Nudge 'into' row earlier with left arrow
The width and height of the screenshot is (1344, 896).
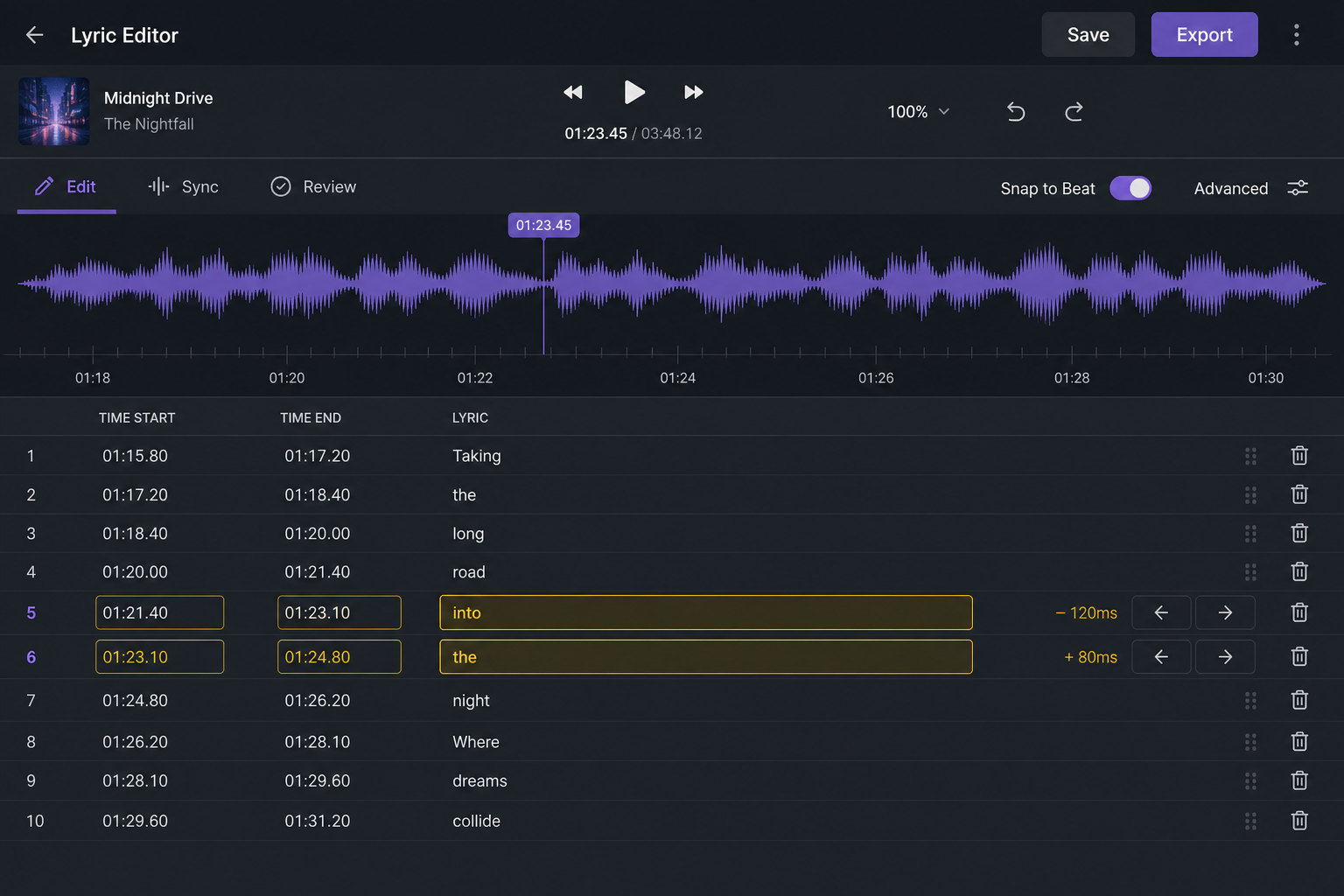pos(1161,612)
